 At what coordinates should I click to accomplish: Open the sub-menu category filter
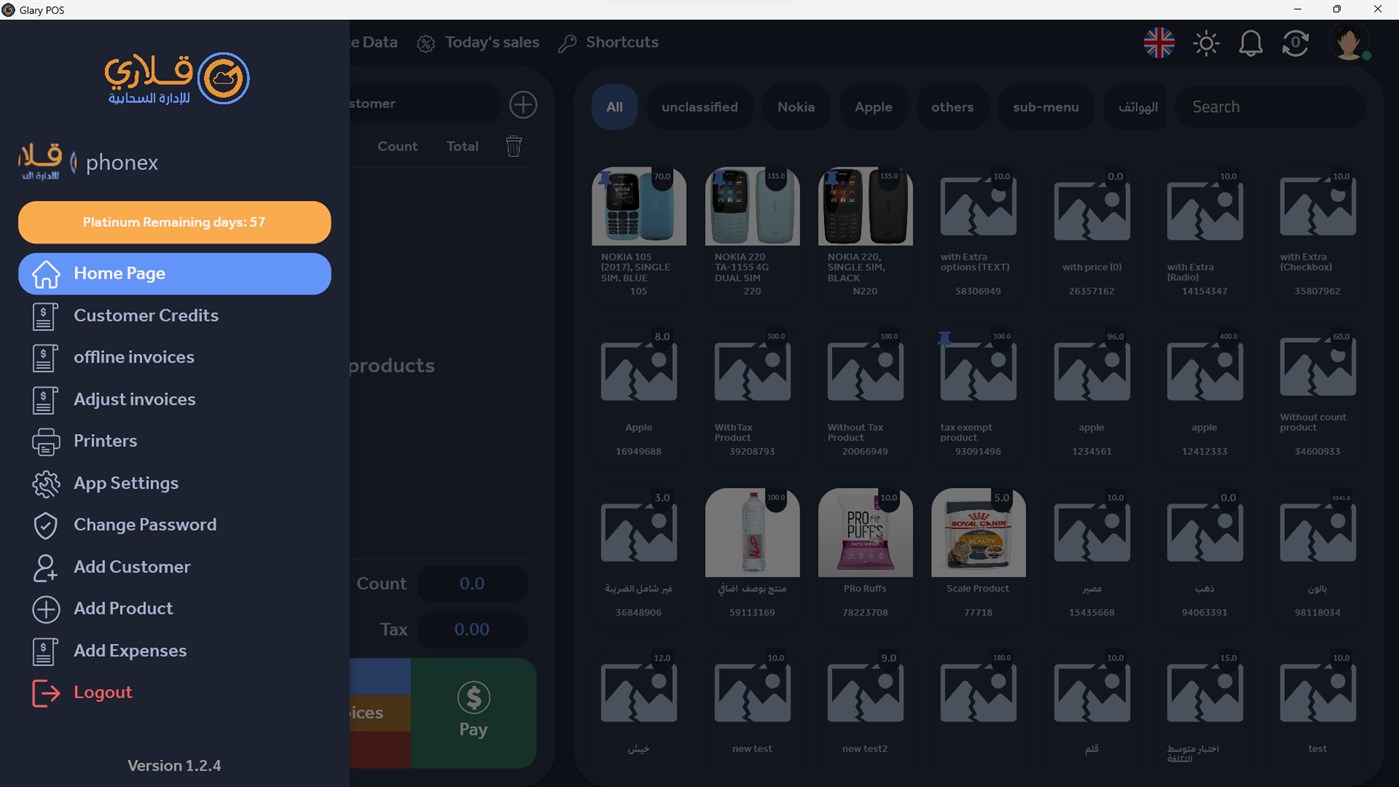[x=1046, y=106]
